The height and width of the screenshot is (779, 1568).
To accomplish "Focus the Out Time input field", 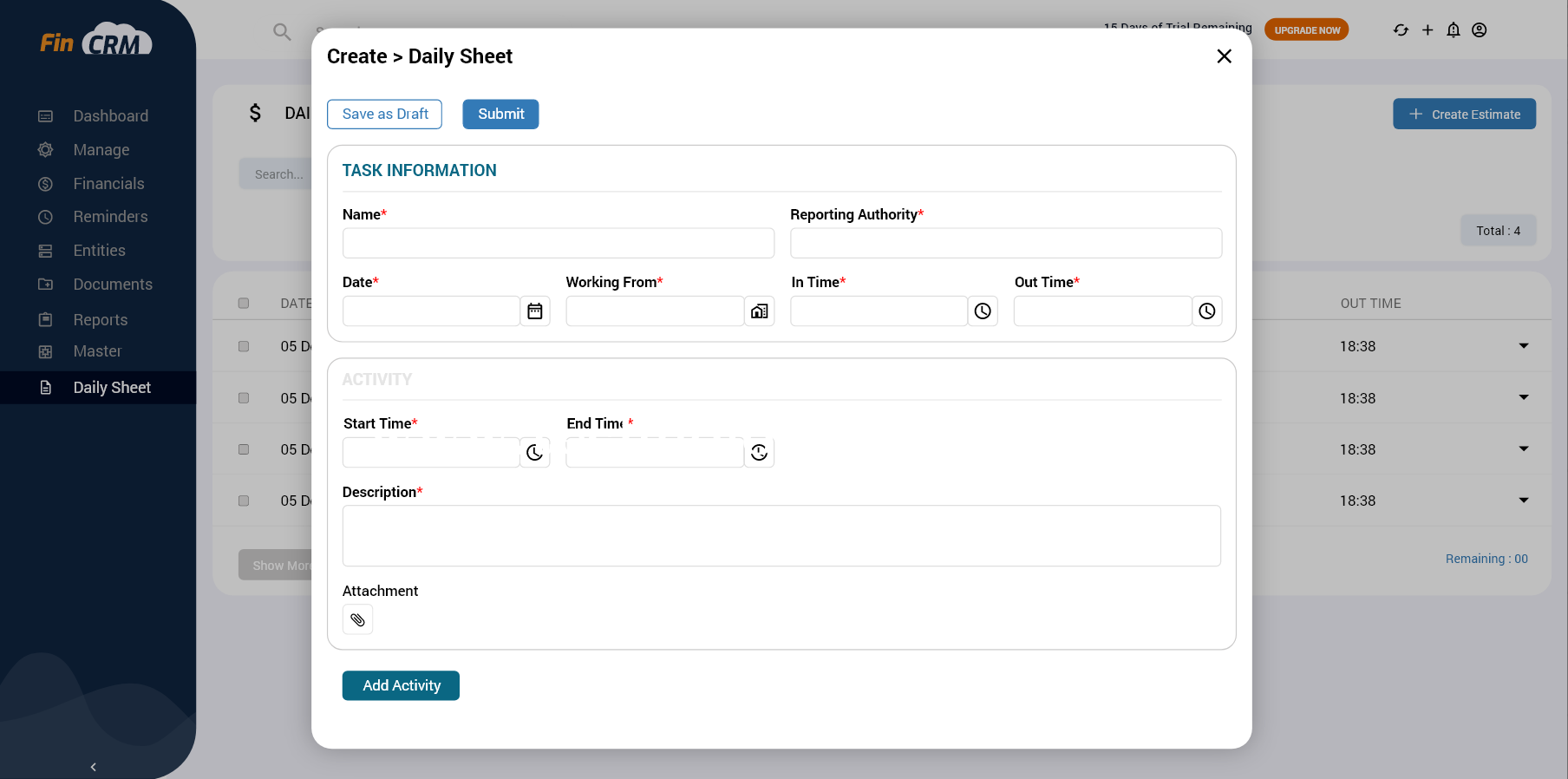I will point(1102,311).
